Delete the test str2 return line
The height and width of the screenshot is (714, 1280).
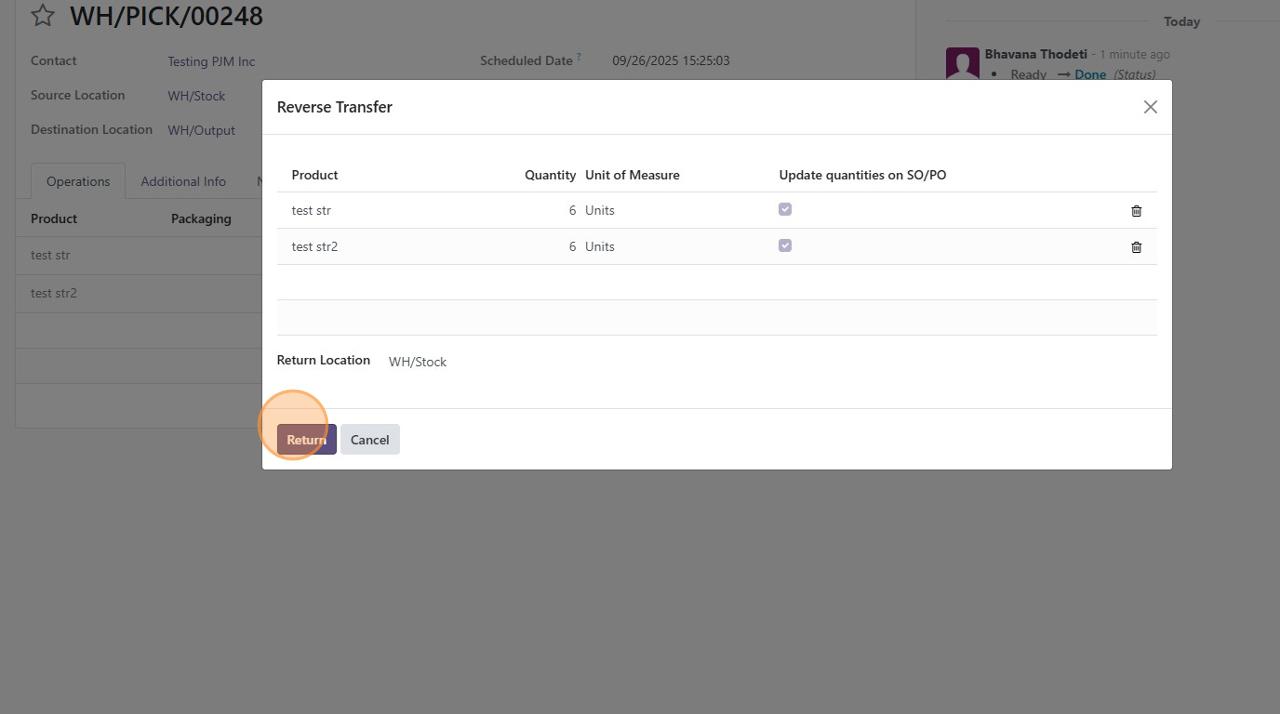click(1136, 247)
